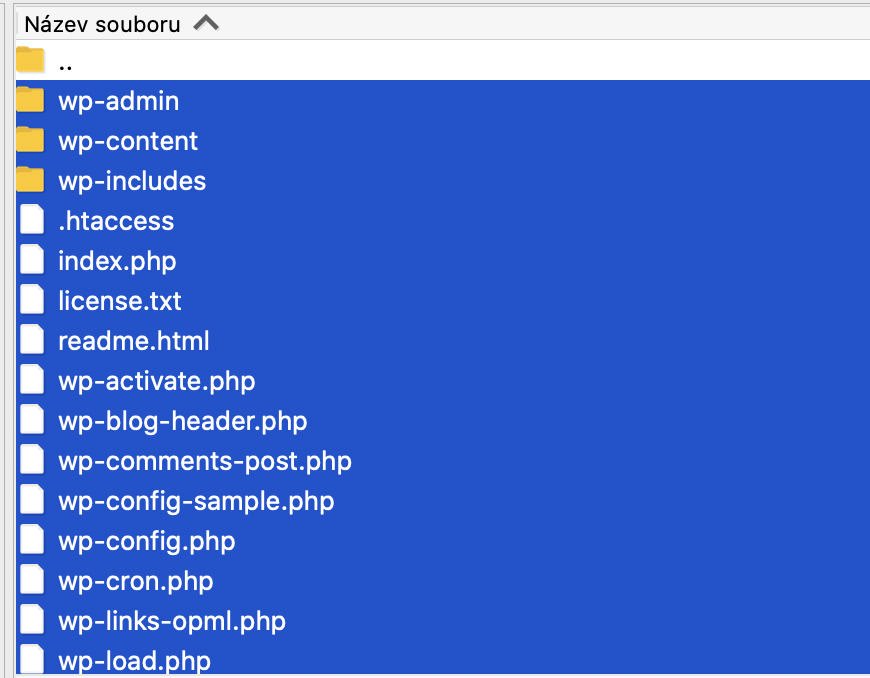Click the .htaccess file icon
The height and width of the screenshot is (678, 870).
coord(32,220)
